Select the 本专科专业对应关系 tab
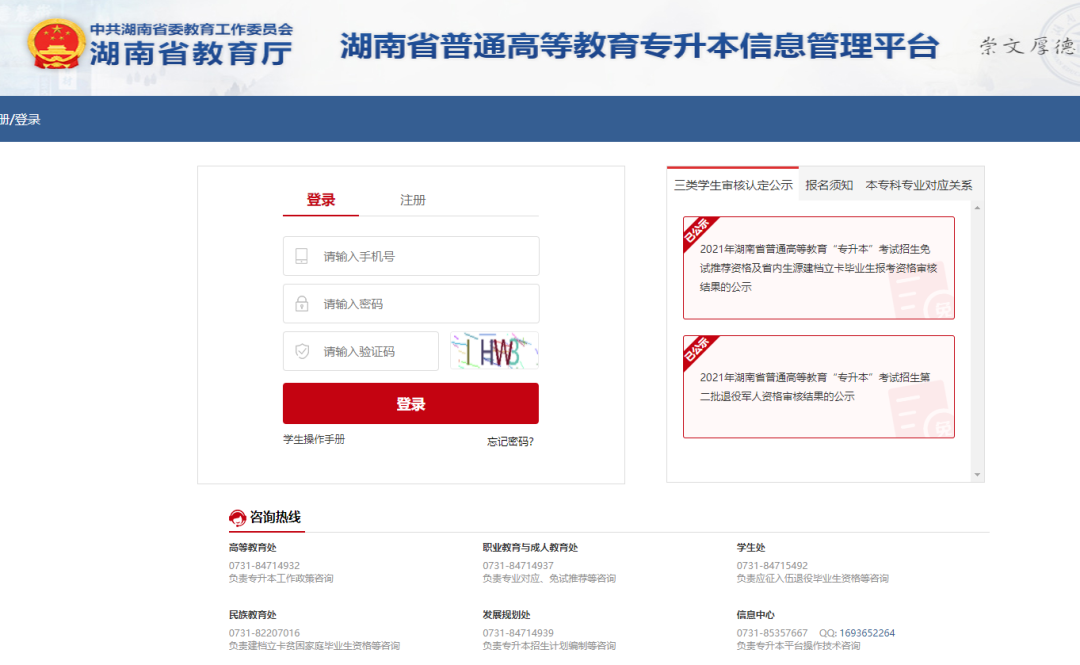Screen dimensions: 1080x665 pyautogui.click(x=920, y=185)
